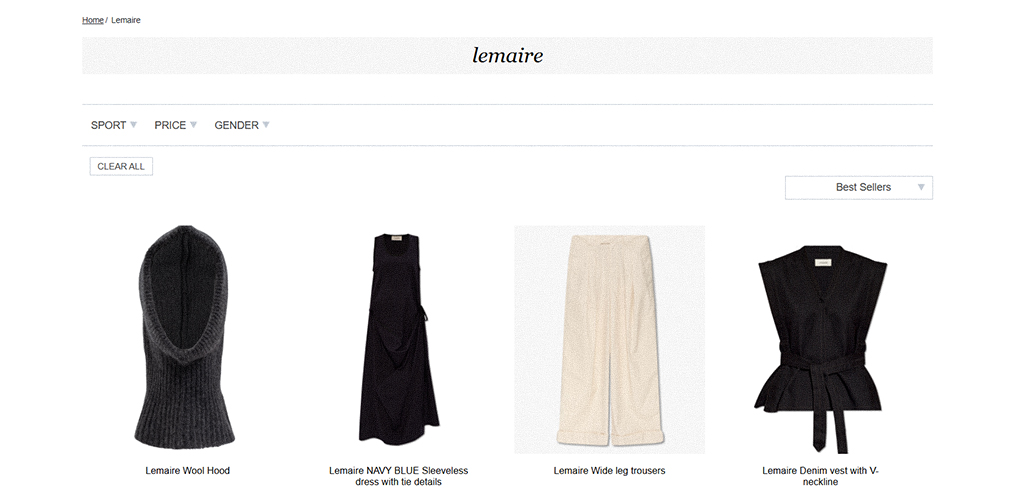Click the lemaire page heading banner
Image resolution: width=1024 pixels, height=501 pixels.
click(507, 56)
